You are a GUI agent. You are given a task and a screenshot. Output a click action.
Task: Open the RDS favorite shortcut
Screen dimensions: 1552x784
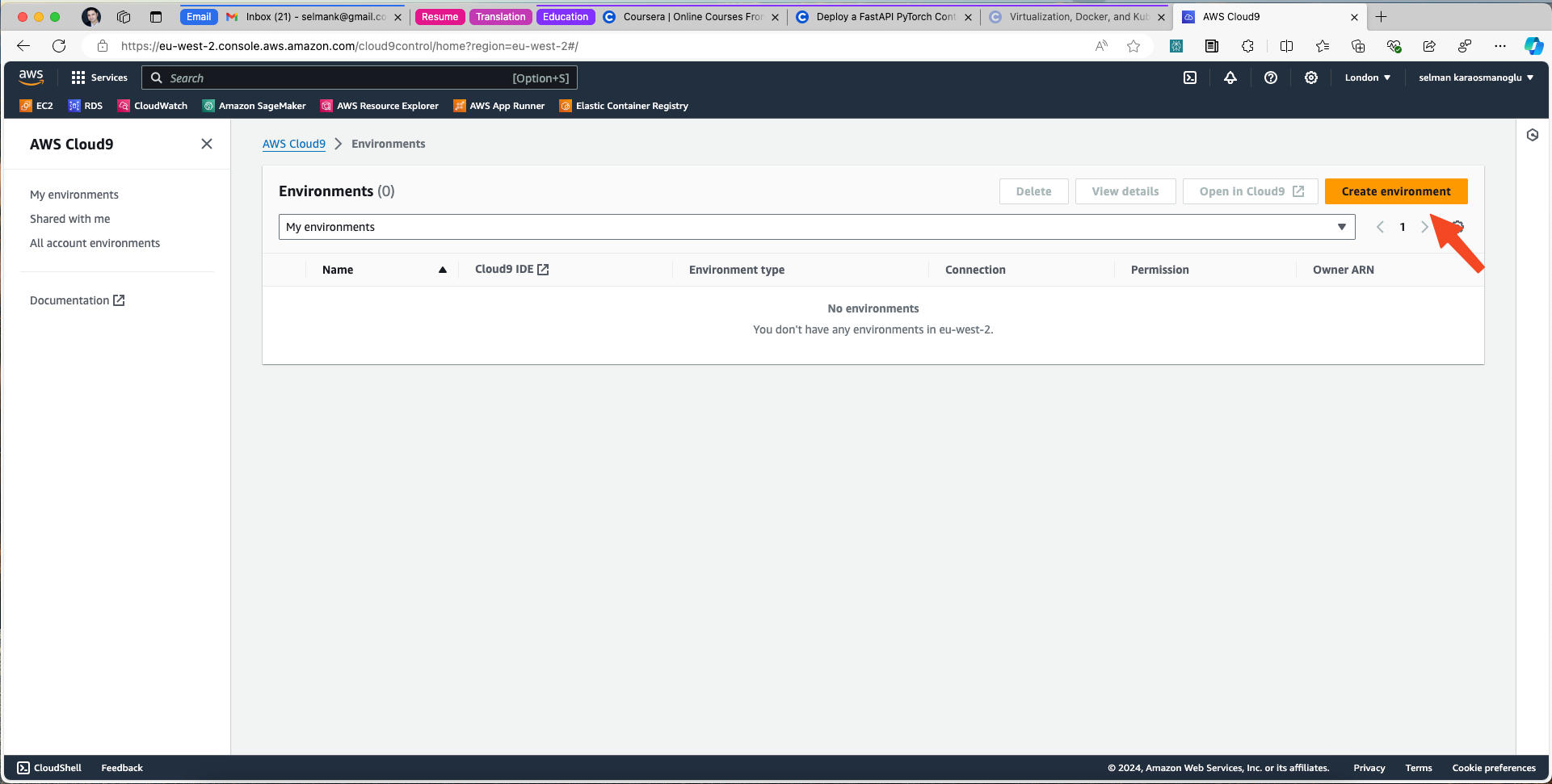86,106
